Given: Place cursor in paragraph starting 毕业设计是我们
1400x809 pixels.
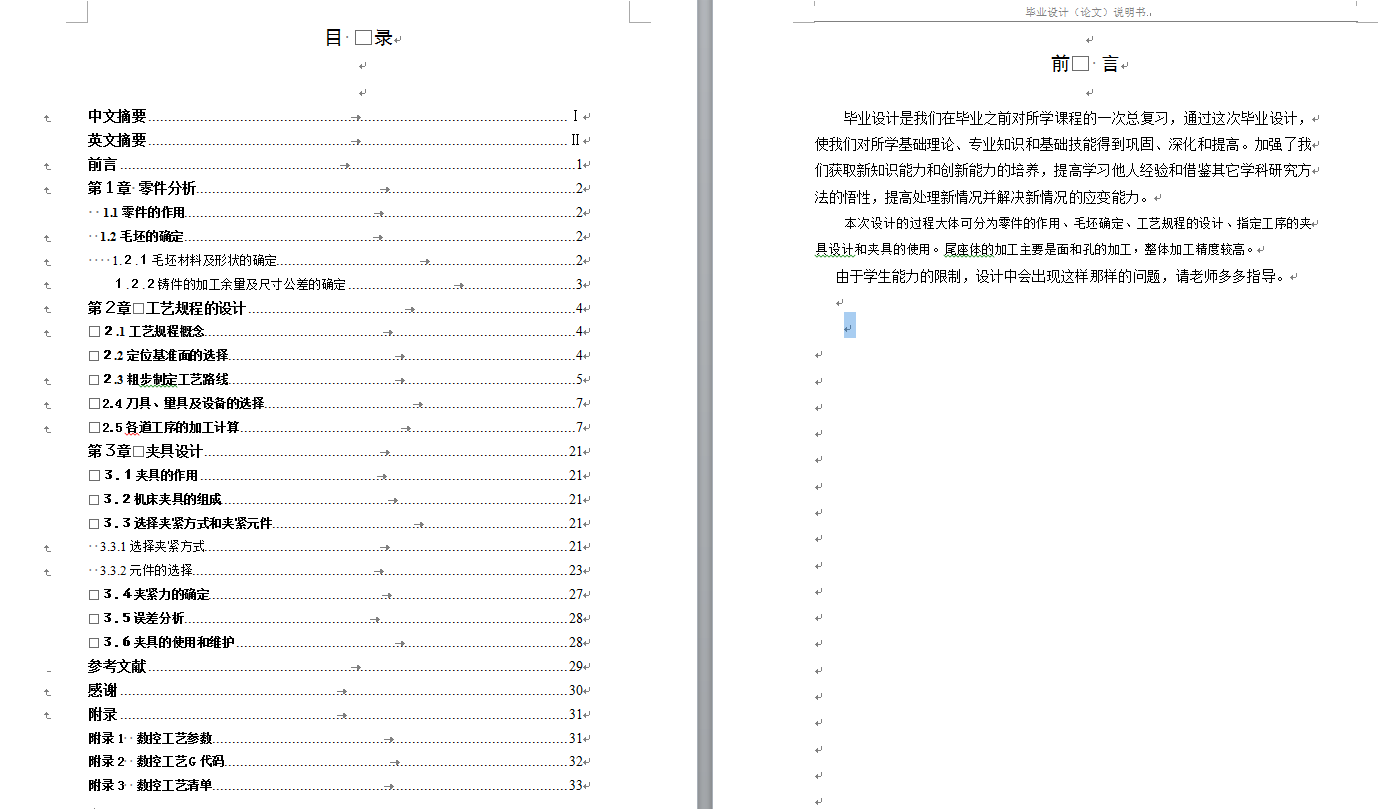Looking at the screenshot, I should point(1065,157).
